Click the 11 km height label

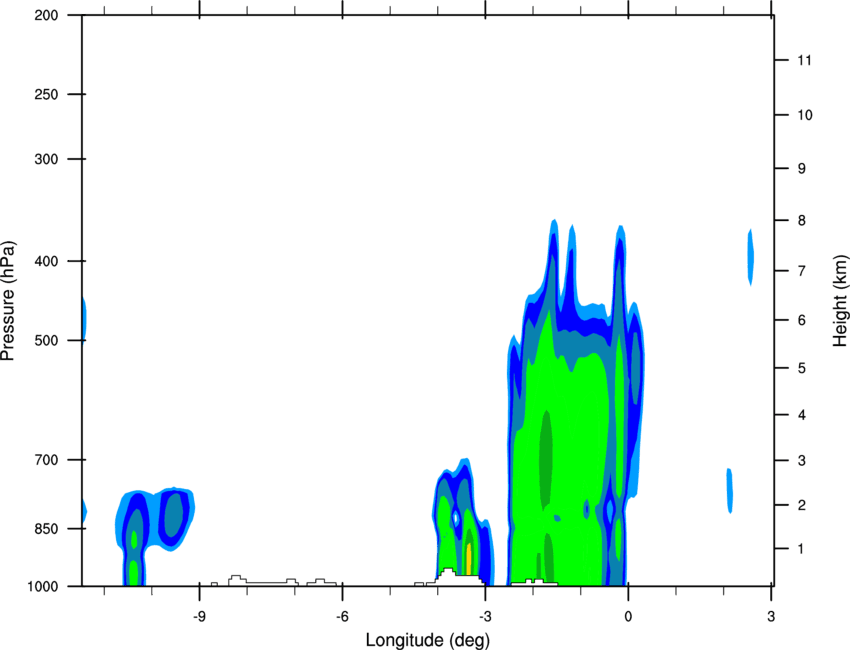804,60
